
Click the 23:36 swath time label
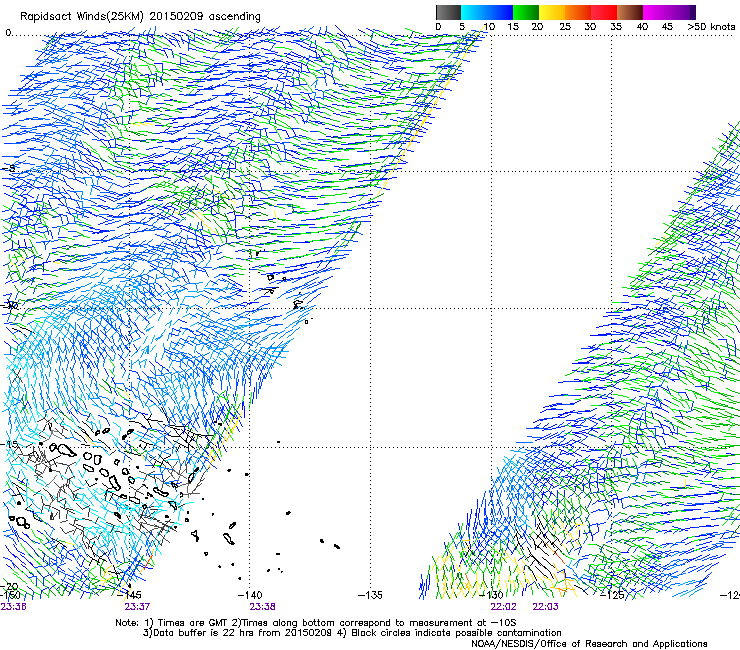(x=14, y=607)
